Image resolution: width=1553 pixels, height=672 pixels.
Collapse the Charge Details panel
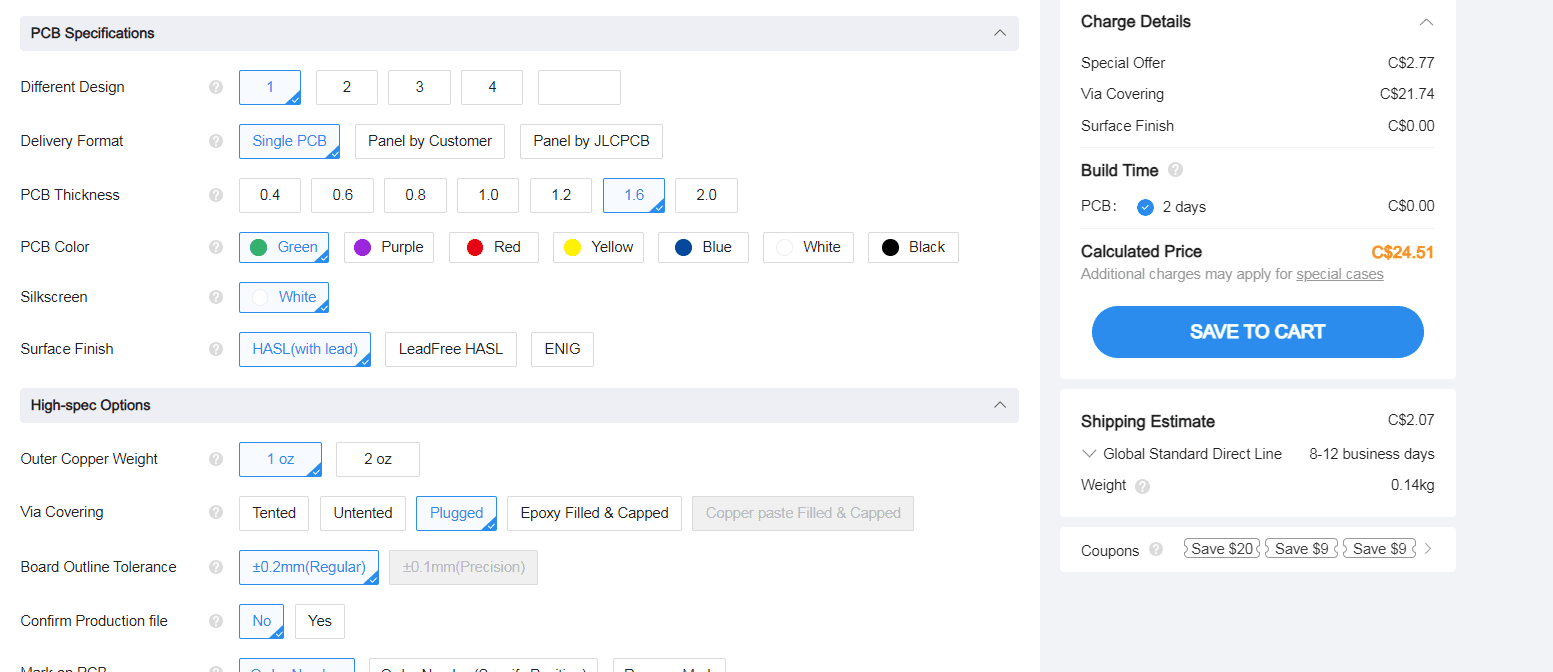[1426, 22]
